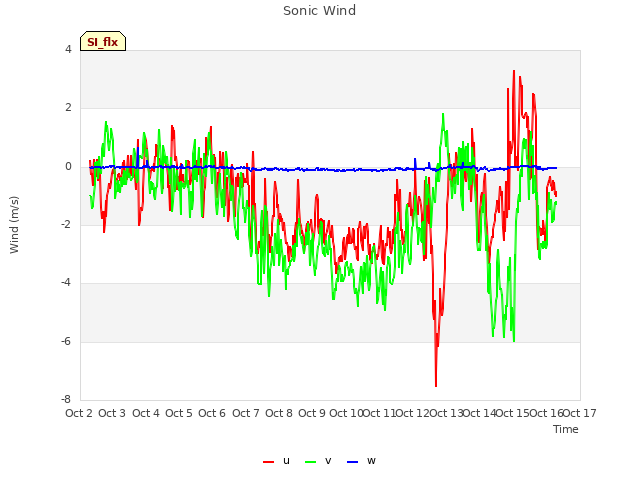Click the y-axis value 2
The height and width of the screenshot is (480, 640).
[x=68, y=108]
